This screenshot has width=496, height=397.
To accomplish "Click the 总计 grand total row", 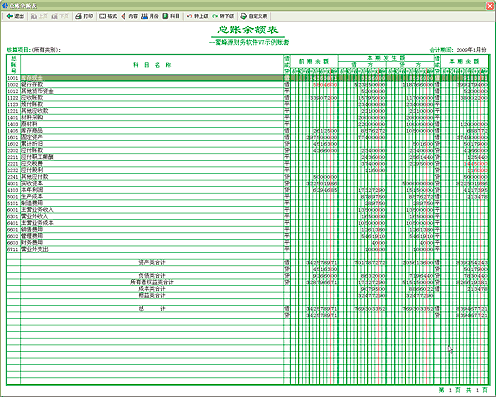I will 247,309.
